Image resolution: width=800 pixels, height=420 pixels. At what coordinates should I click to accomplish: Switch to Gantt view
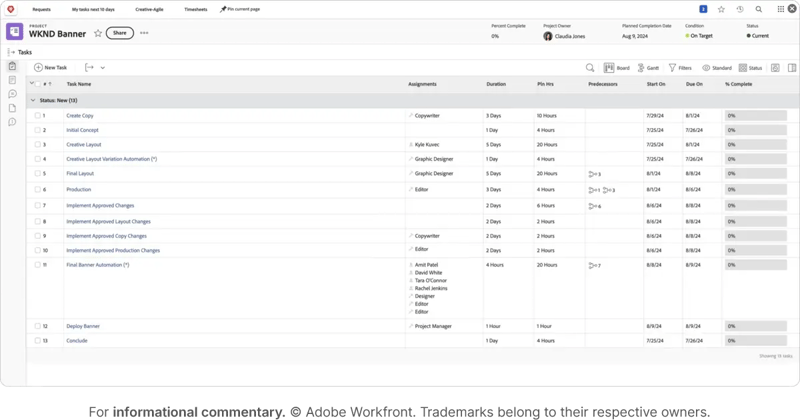[x=648, y=68]
